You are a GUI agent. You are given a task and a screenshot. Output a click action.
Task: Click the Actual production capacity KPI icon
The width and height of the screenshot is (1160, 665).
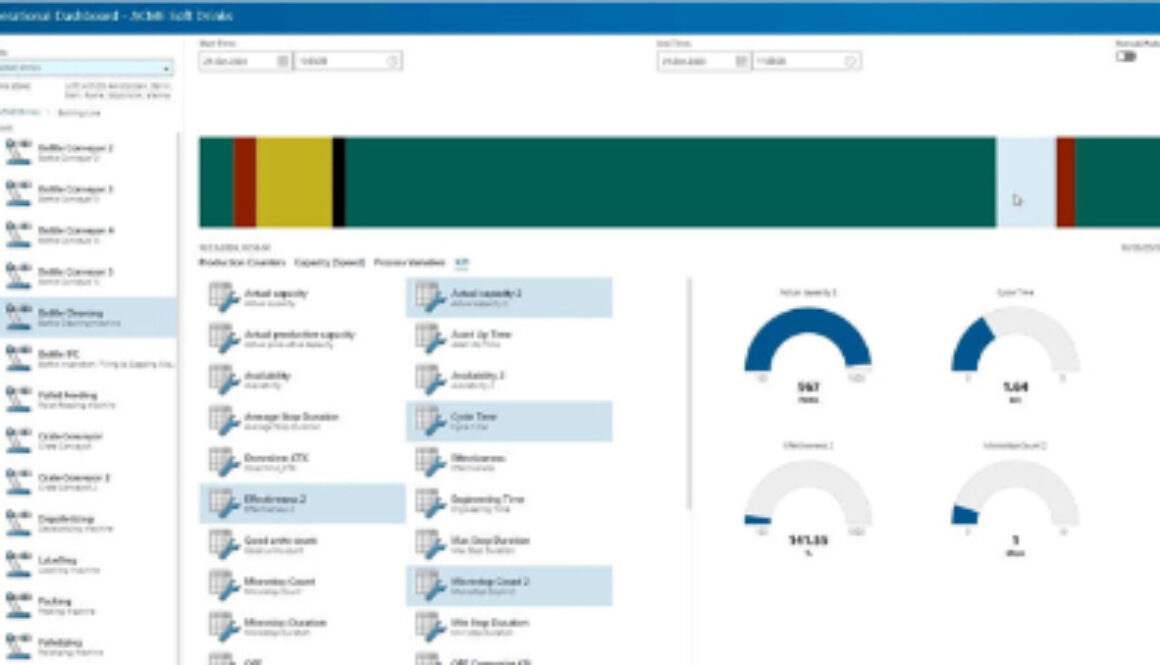[223, 339]
